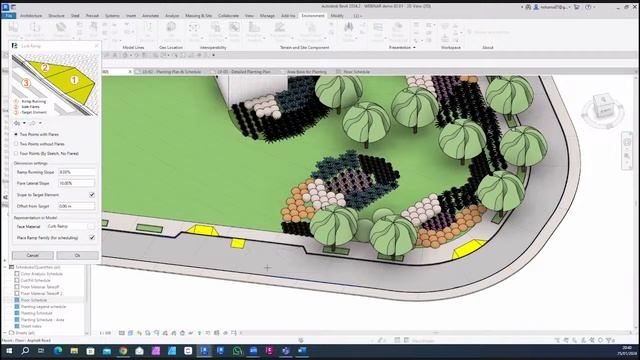Edit the Offset from Target field

(77, 206)
